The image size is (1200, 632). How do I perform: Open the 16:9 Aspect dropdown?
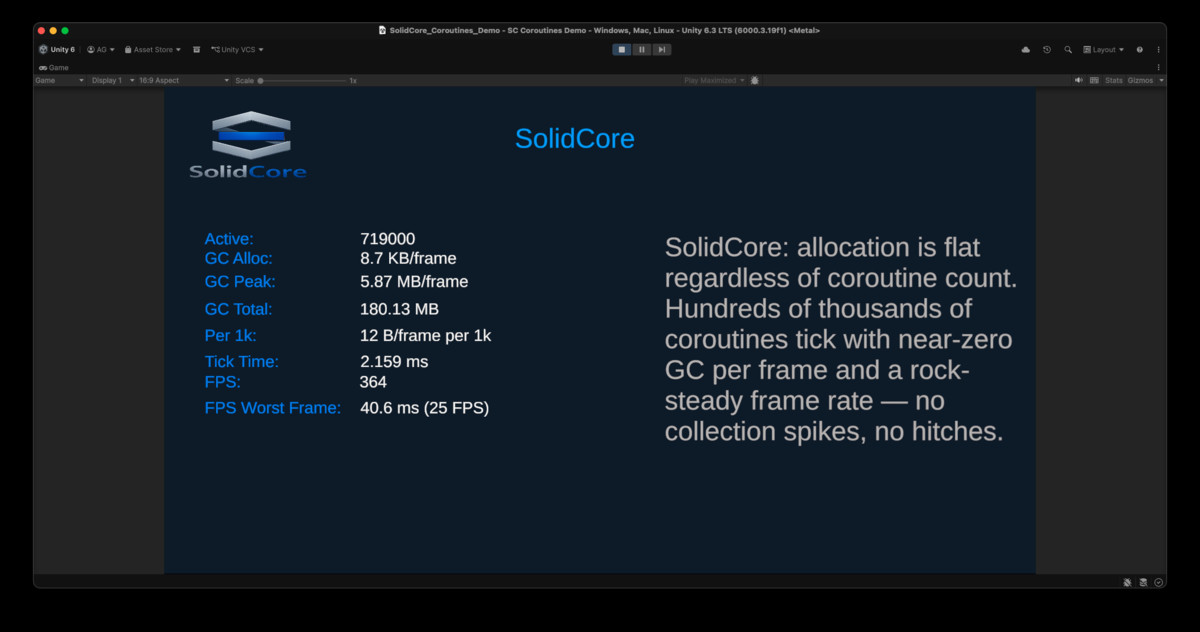pyautogui.click(x=184, y=80)
